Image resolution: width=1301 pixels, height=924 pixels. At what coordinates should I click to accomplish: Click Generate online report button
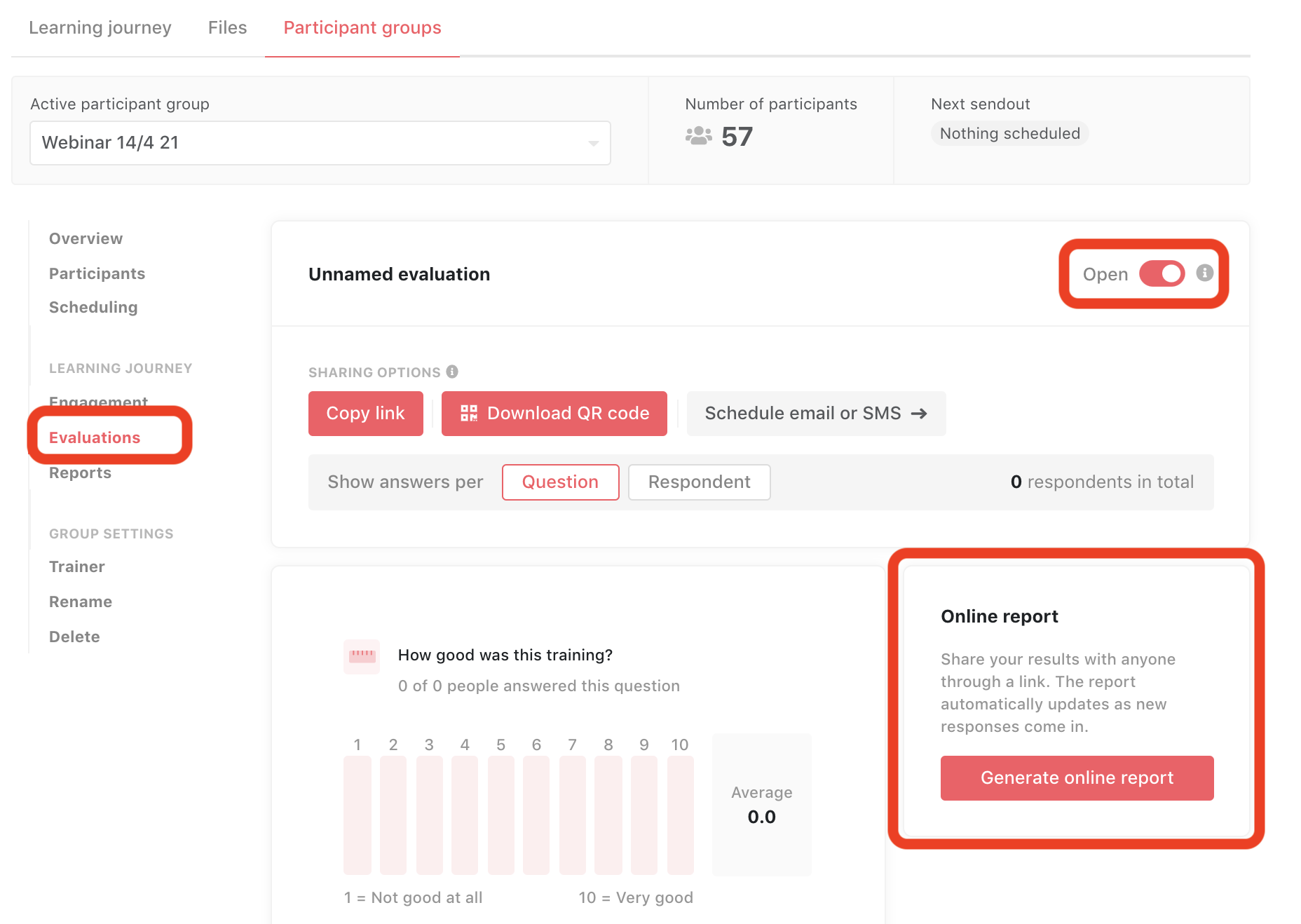(1077, 778)
